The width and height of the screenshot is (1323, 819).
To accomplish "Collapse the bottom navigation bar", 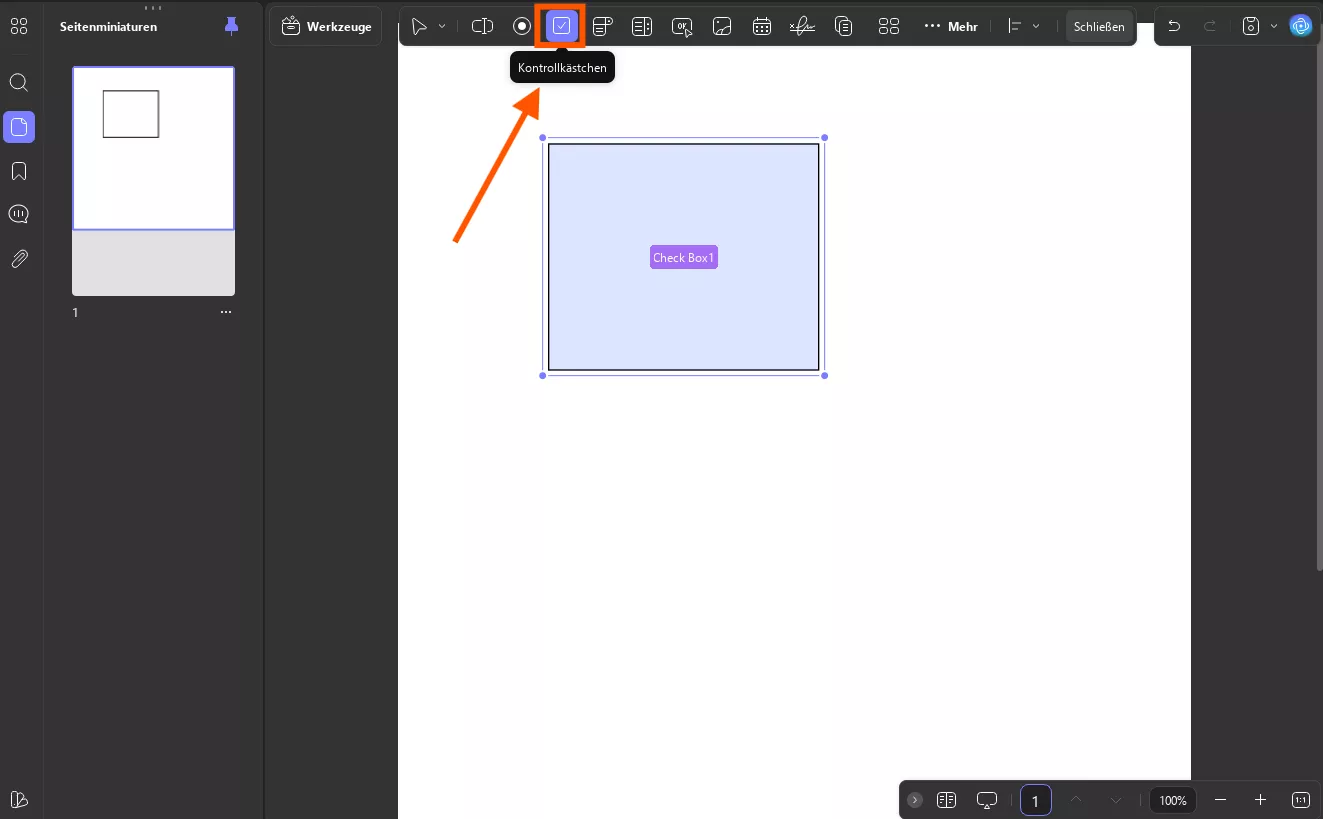I will pos(915,800).
